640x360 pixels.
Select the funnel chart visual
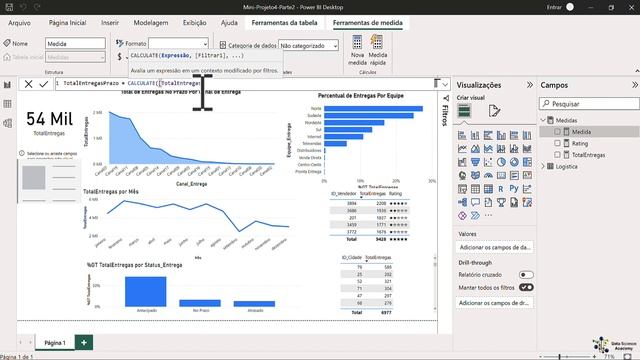475,162
